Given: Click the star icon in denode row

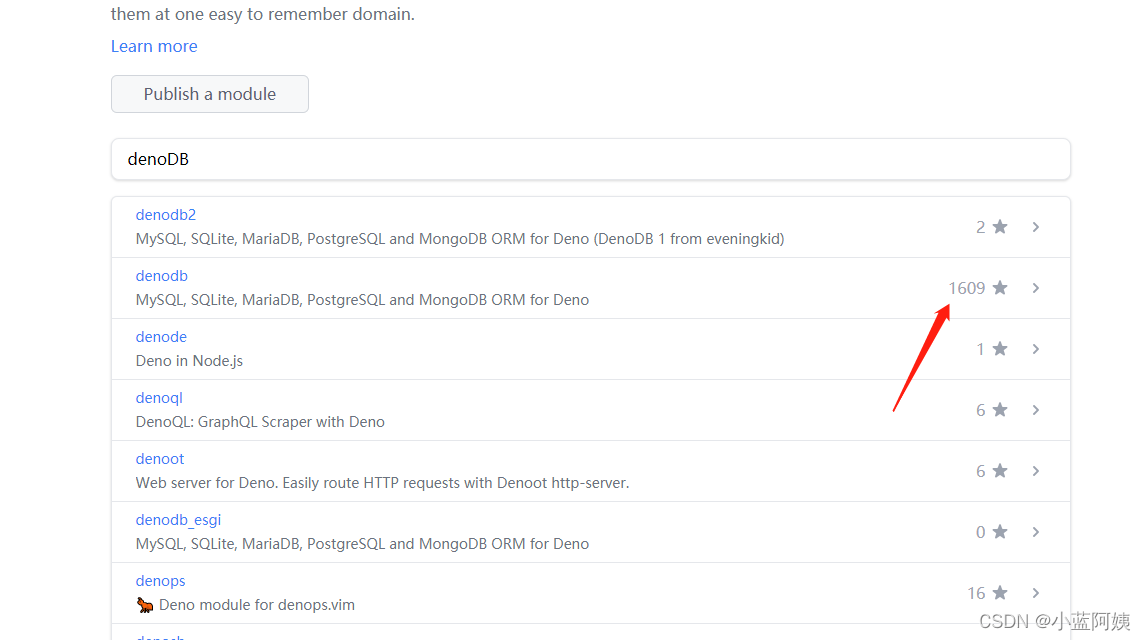Looking at the screenshot, I should point(1000,349).
